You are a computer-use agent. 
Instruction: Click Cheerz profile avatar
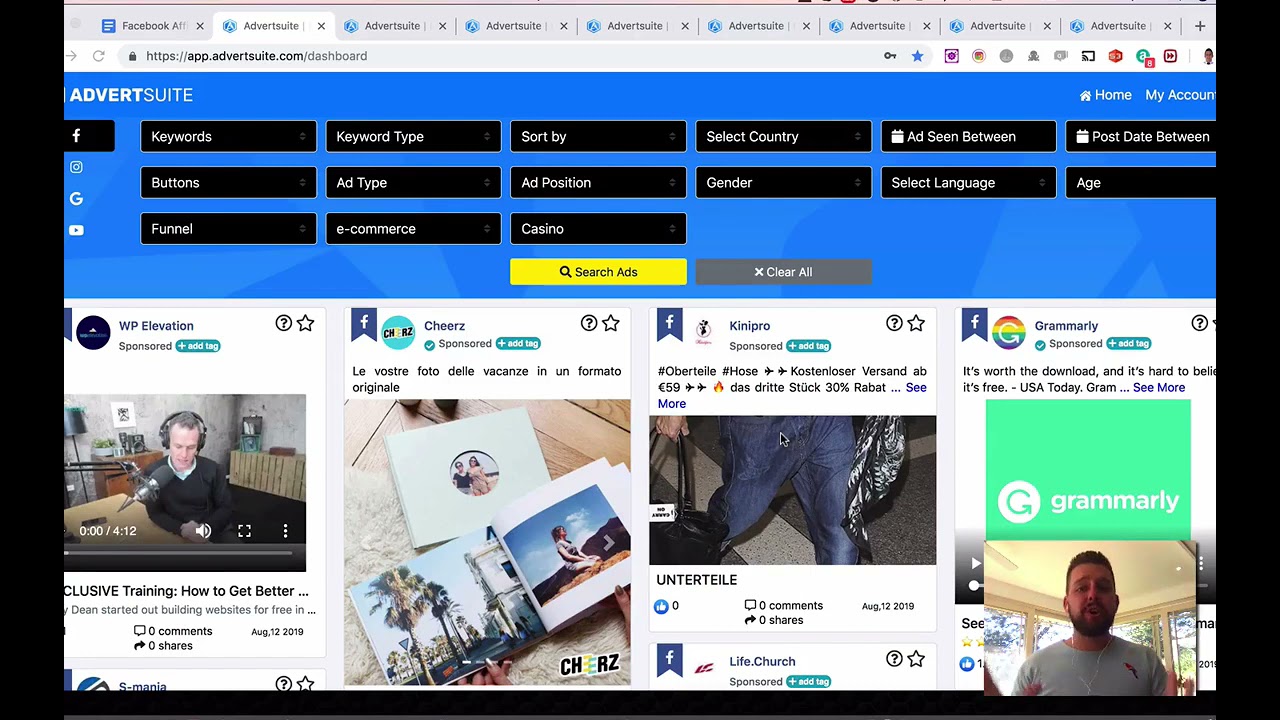point(398,333)
